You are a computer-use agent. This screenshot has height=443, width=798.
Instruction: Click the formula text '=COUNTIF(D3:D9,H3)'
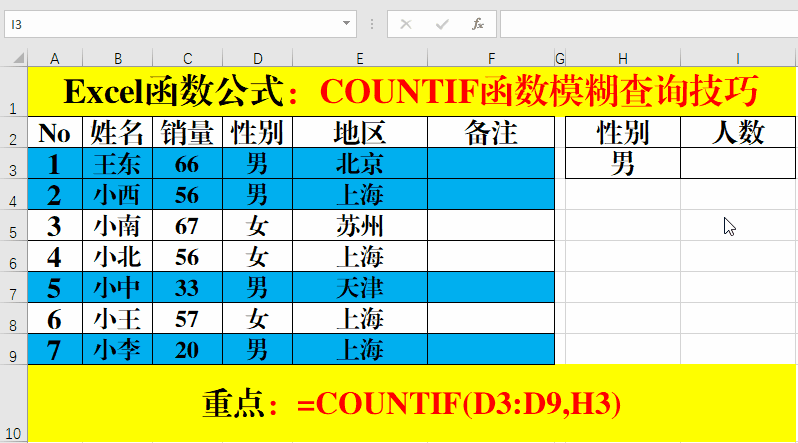[x=459, y=404]
